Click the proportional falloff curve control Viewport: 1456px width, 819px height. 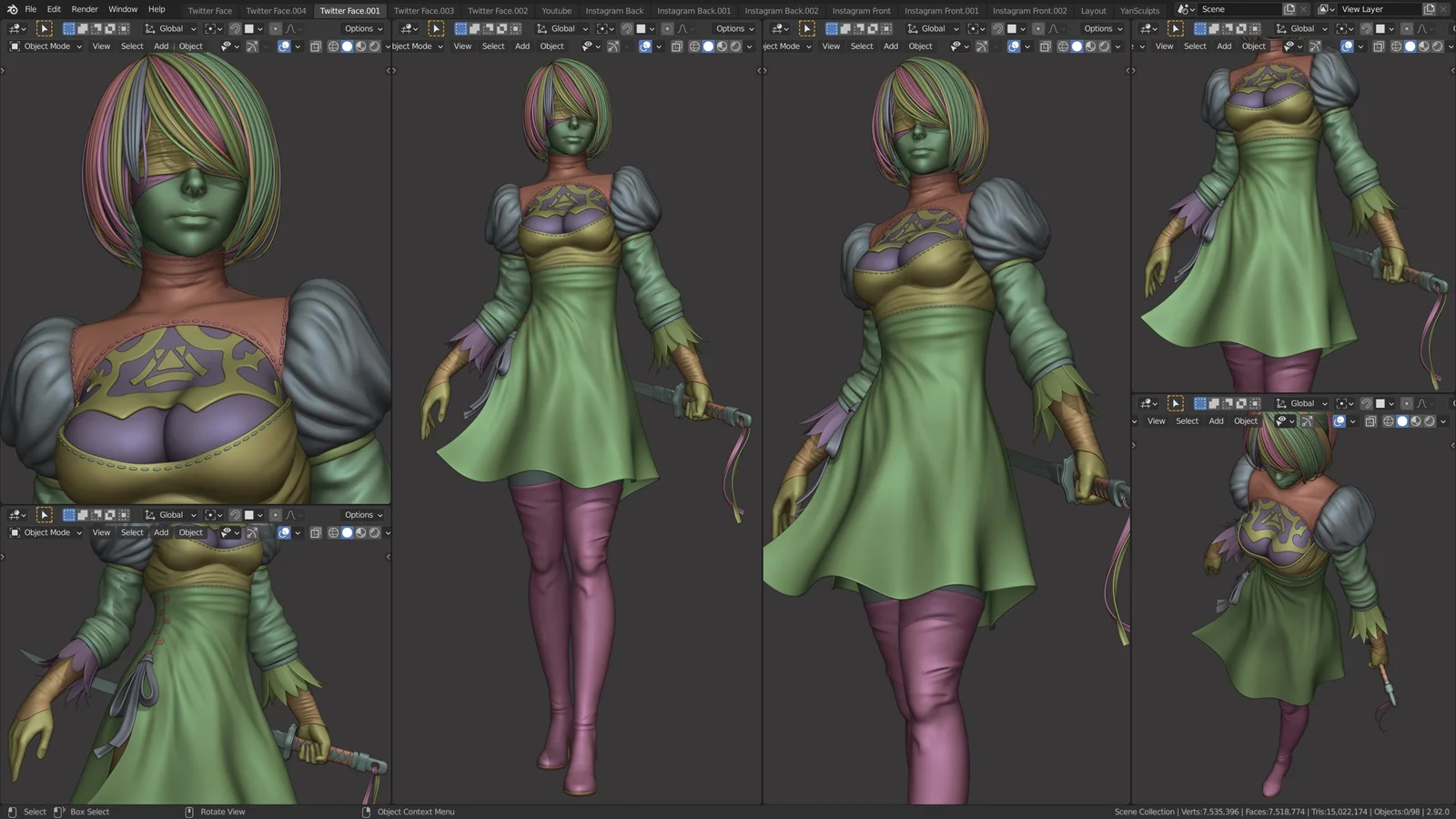click(x=290, y=28)
